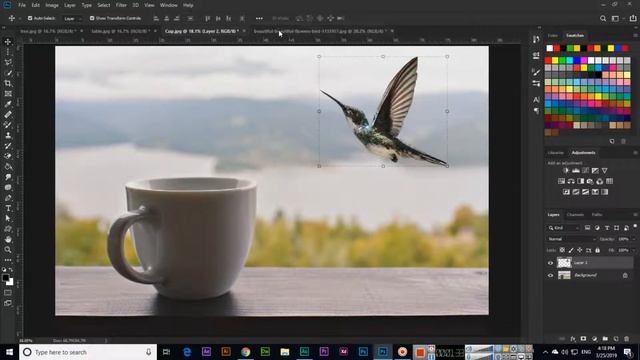
Task: Switch to the Color panel tab
Action: [553, 36]
